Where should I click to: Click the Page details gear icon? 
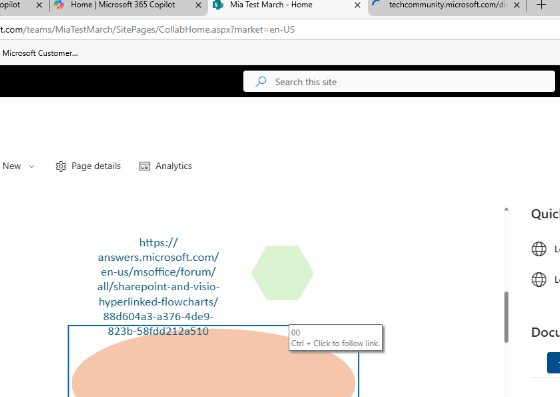(x=61, y=166)
